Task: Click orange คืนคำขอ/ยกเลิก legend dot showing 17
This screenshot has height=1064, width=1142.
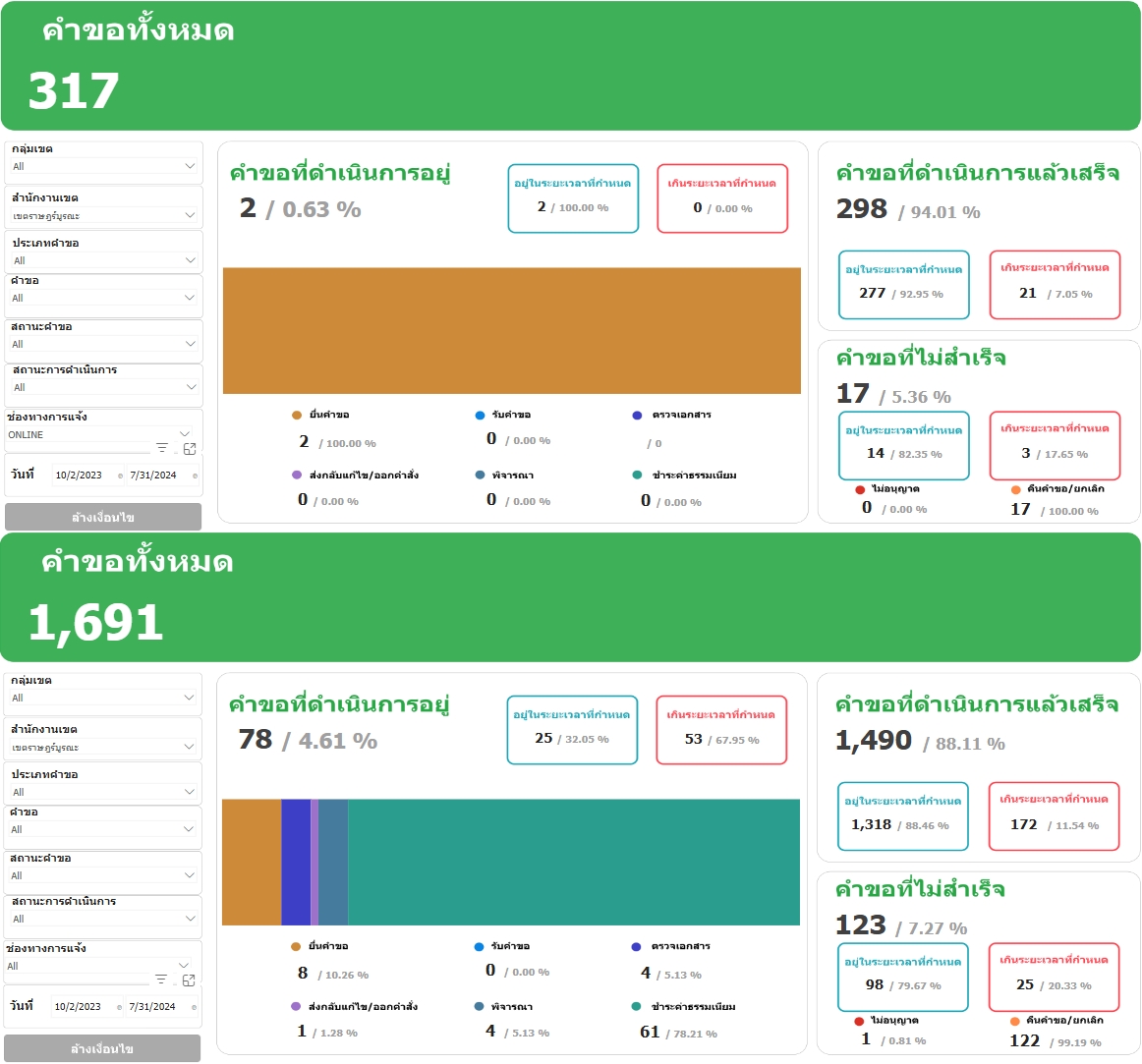Action: coord(1015,489)
